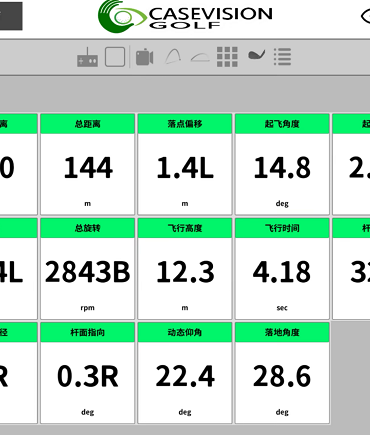
Task: Show the ball trajectory arc view
Action: [173, 57]
